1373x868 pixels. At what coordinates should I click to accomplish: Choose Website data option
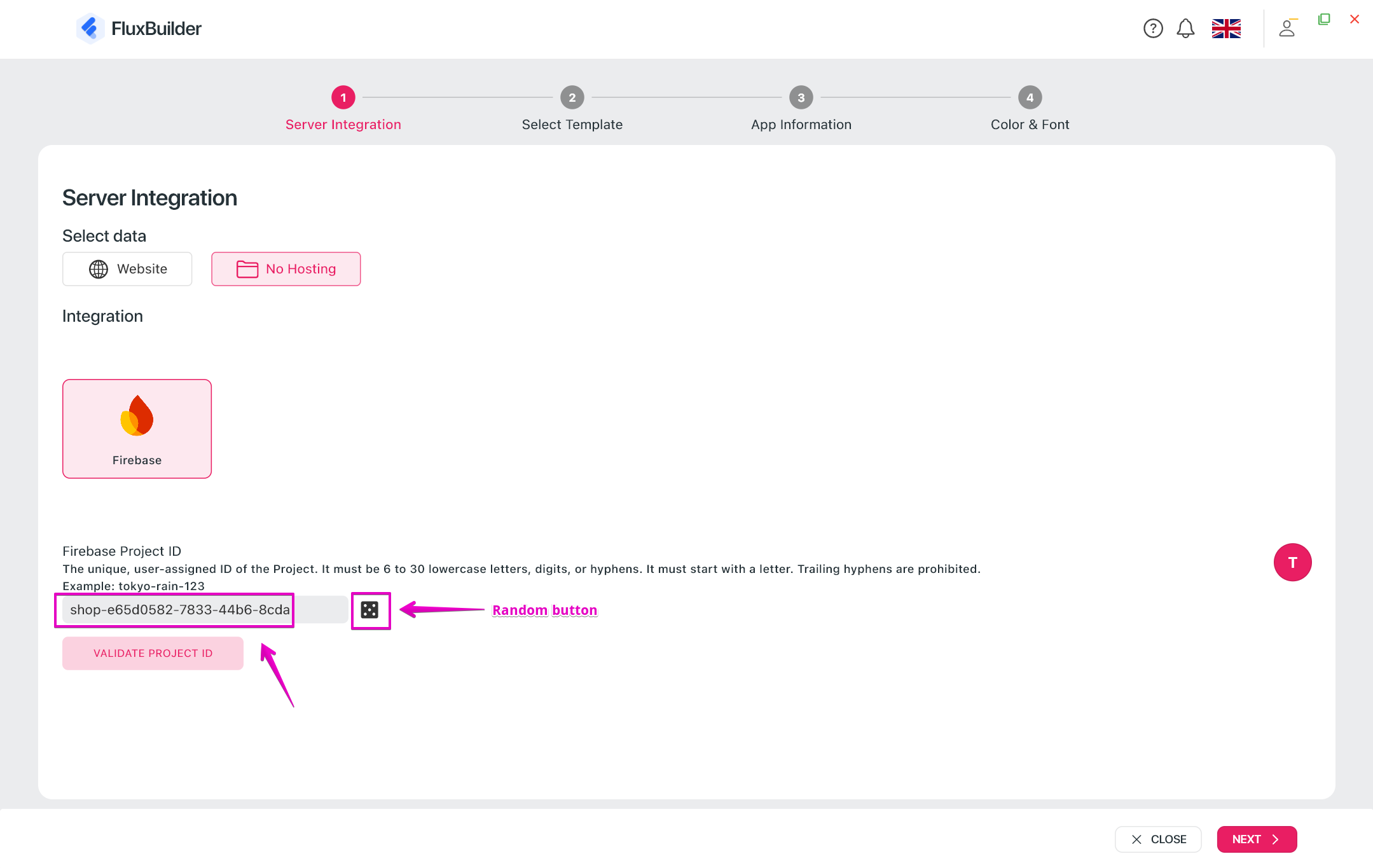click(127, 269)
